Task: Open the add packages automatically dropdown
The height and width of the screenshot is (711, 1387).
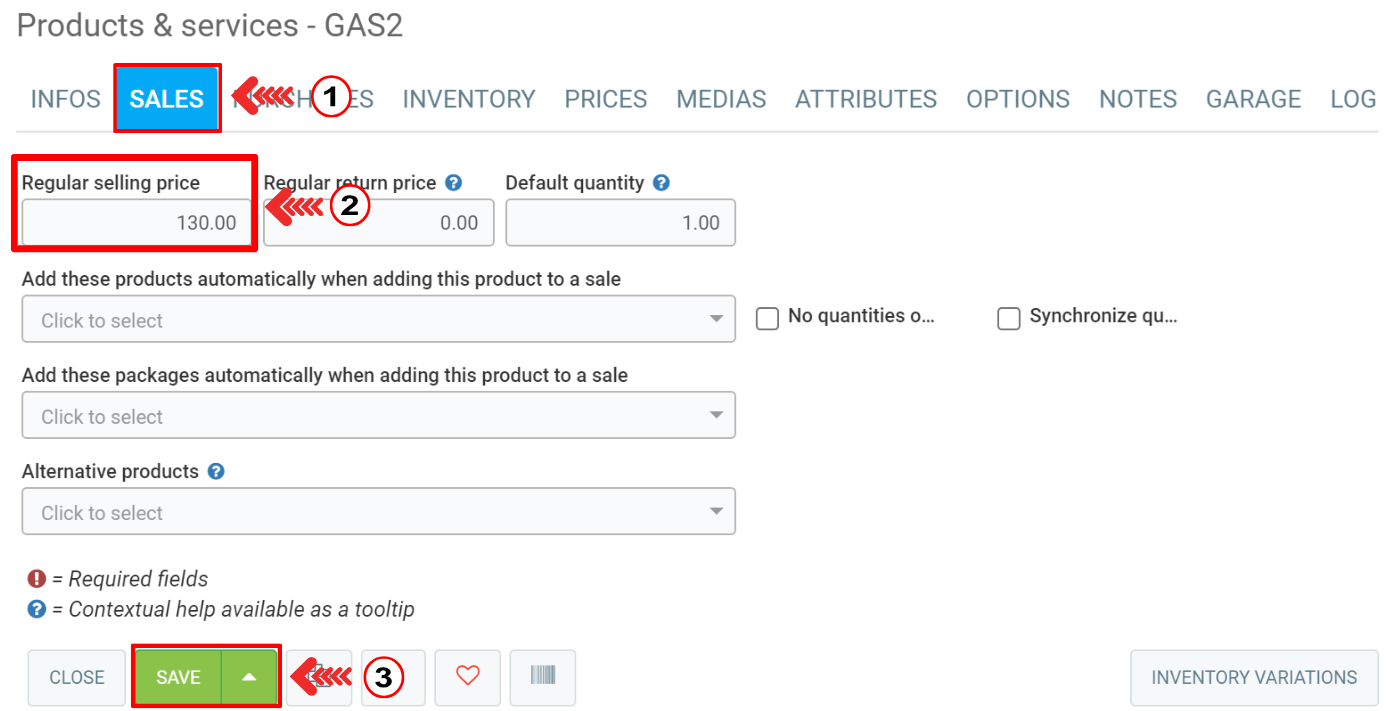Action: point(378,416)
